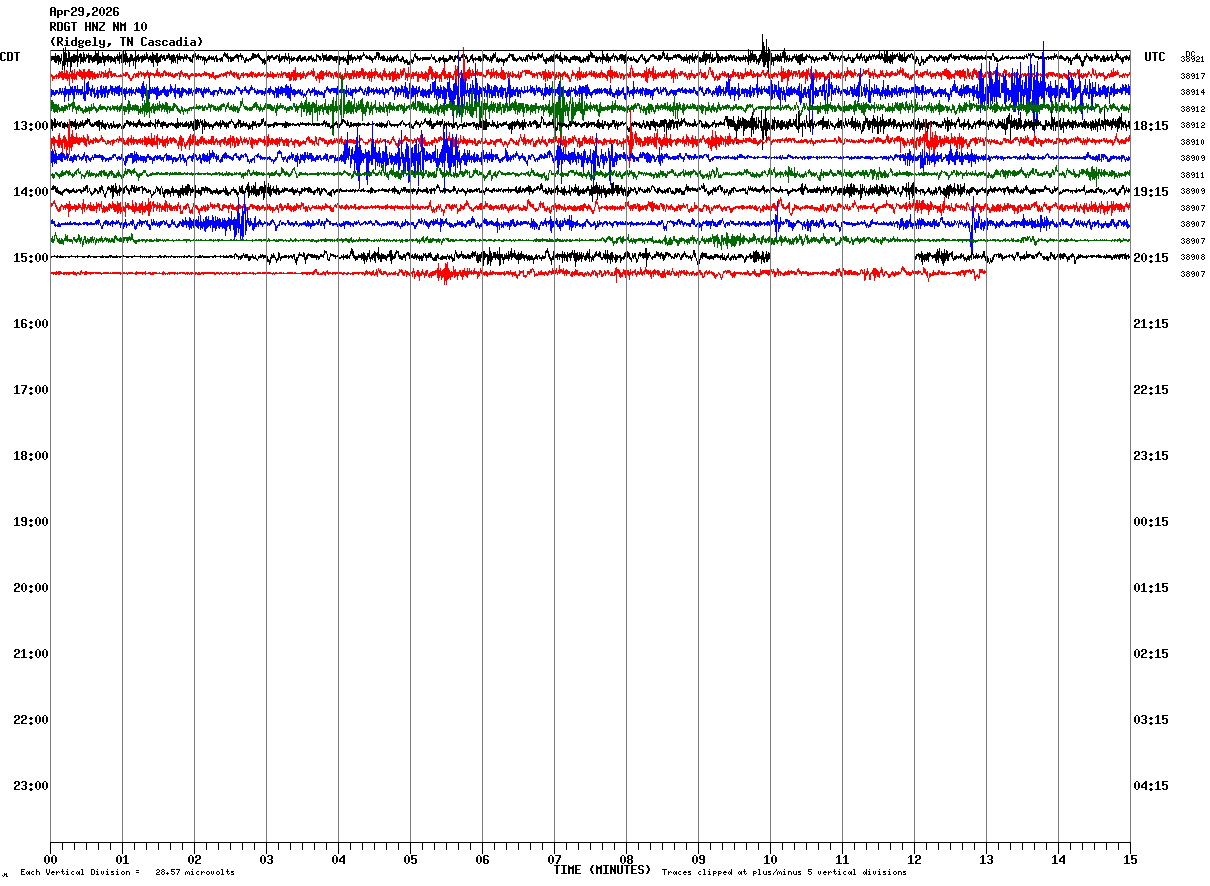Click minute tick label 05 on time axis
Screen dimensions: 1210x886
410,859
